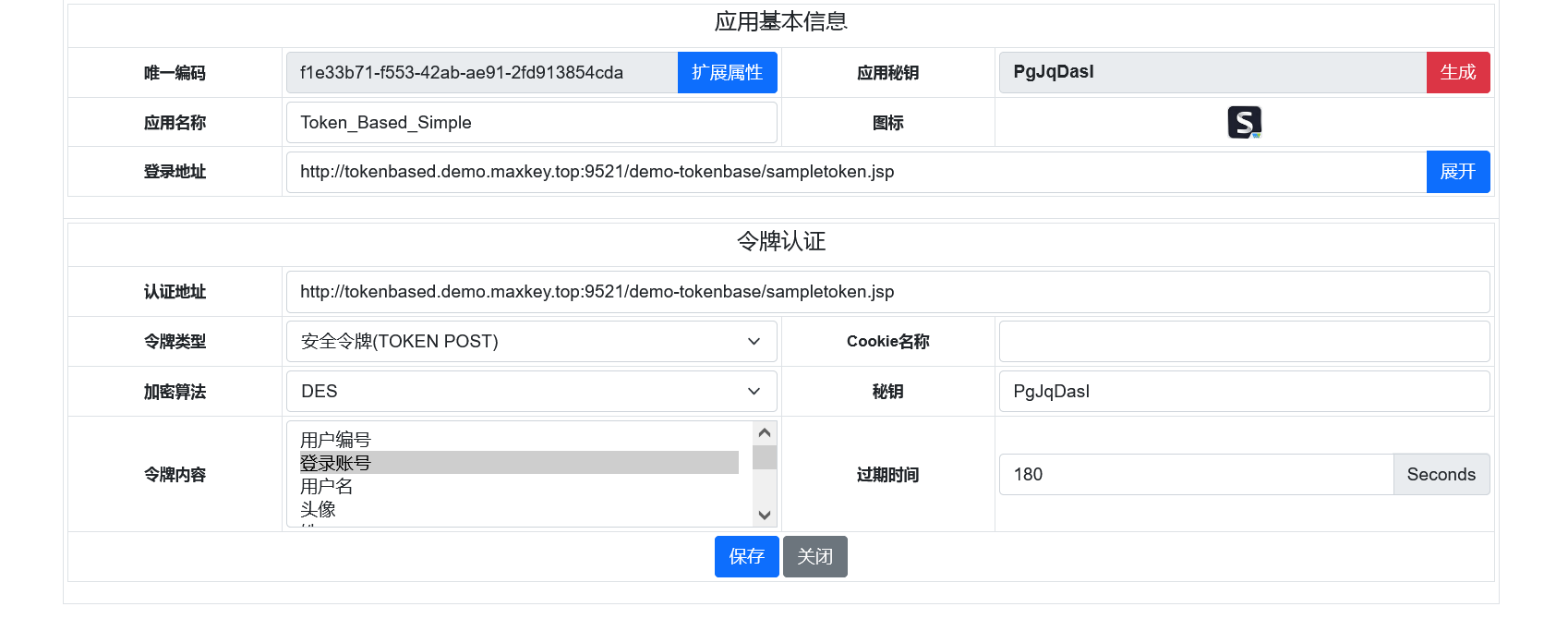
Task: Open the 加密算法 DES dropdown
Action: 531,392
